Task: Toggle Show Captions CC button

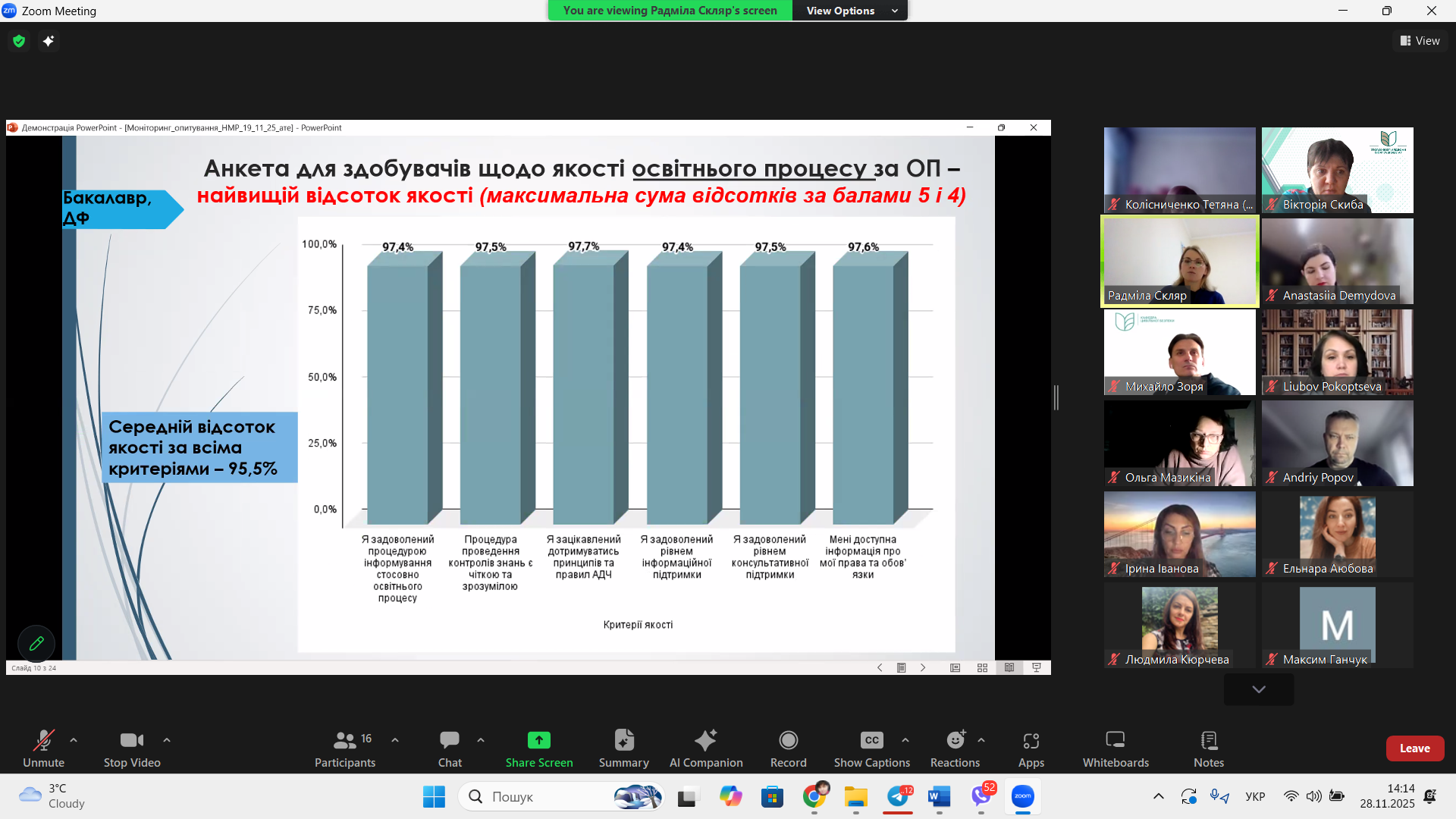Action: 871,740
